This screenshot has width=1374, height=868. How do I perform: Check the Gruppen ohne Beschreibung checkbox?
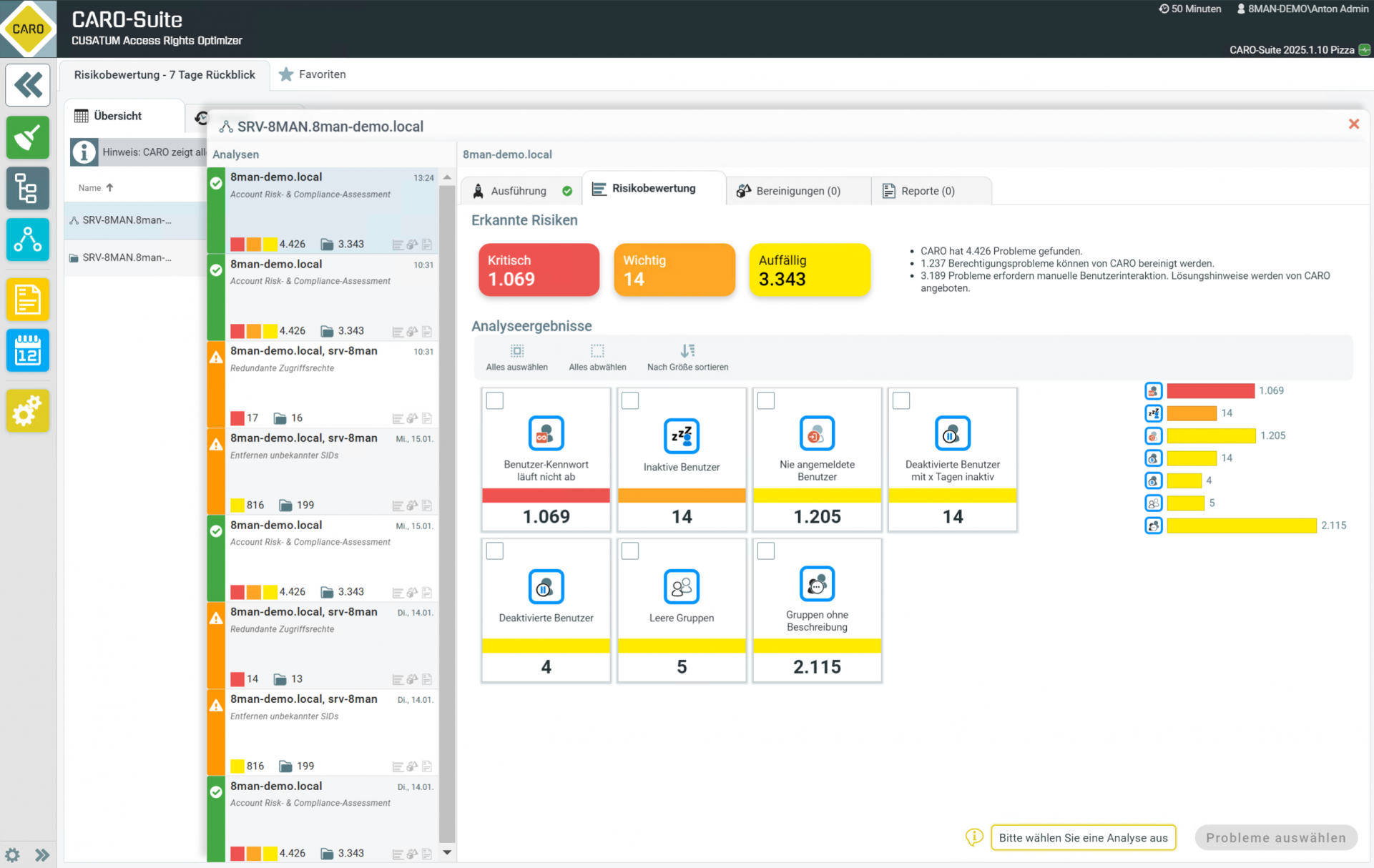coord(765,551)
